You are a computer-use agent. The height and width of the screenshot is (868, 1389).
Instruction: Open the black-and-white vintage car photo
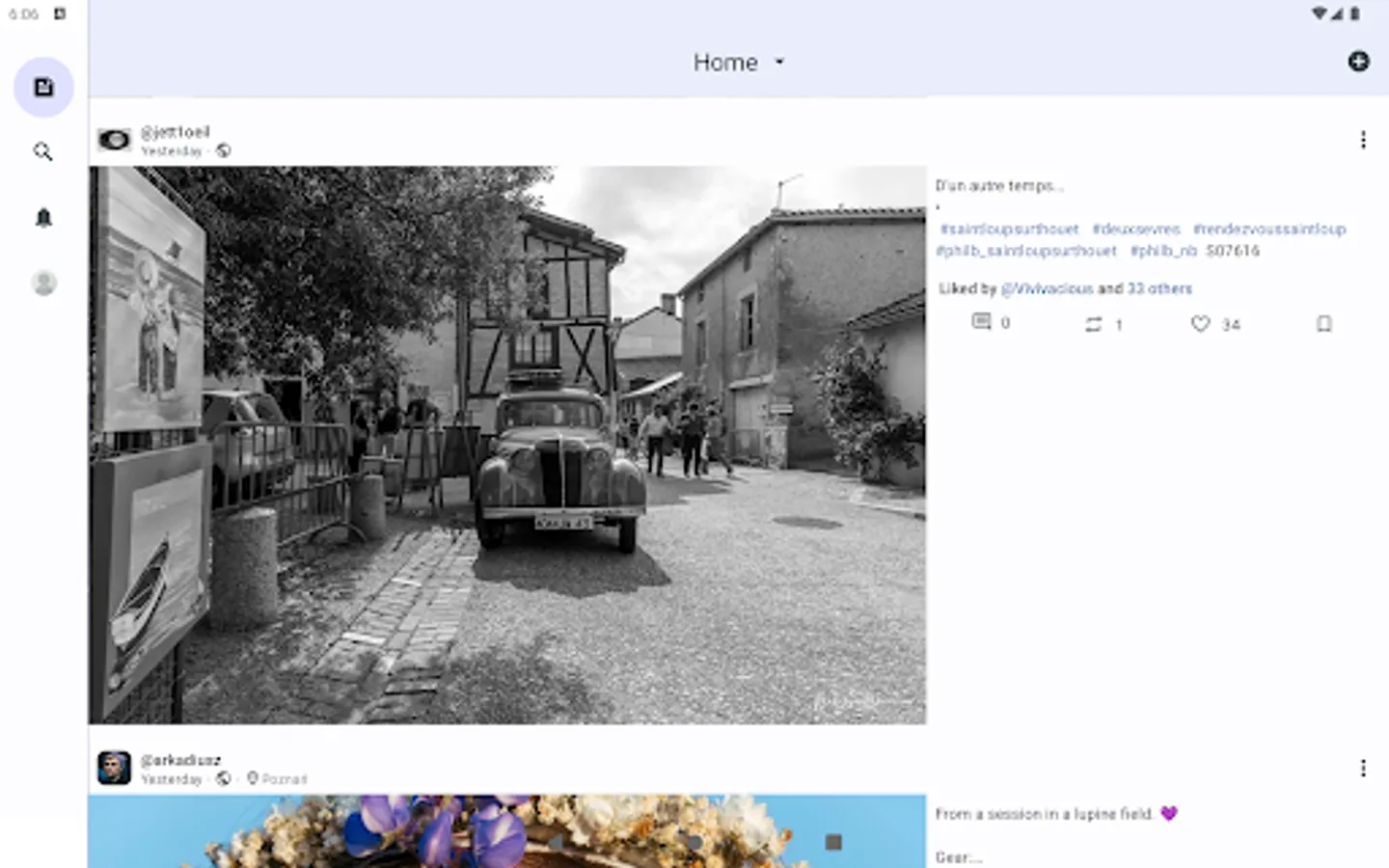point(507,446)
